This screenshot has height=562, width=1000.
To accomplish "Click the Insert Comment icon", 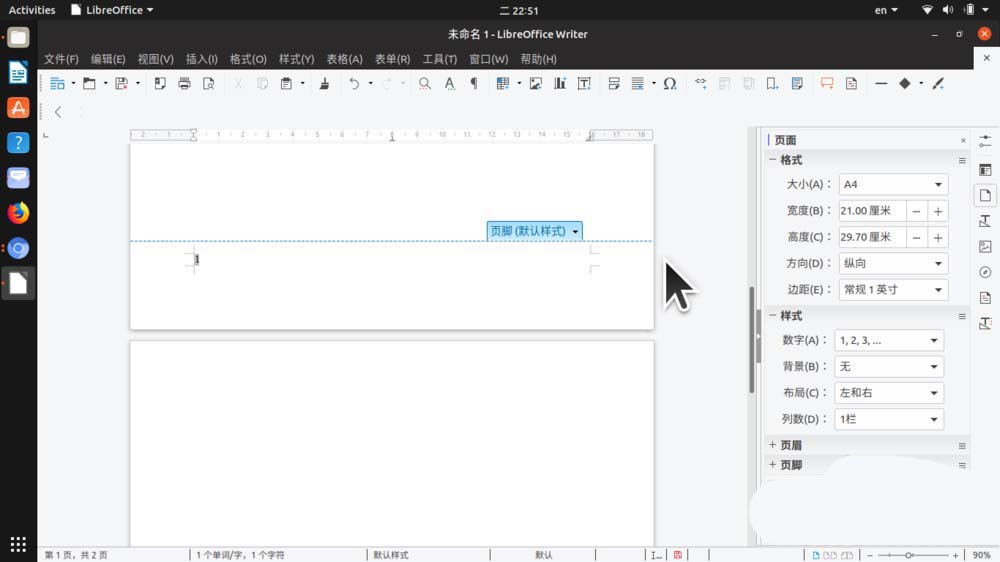I will coord(827,84).
